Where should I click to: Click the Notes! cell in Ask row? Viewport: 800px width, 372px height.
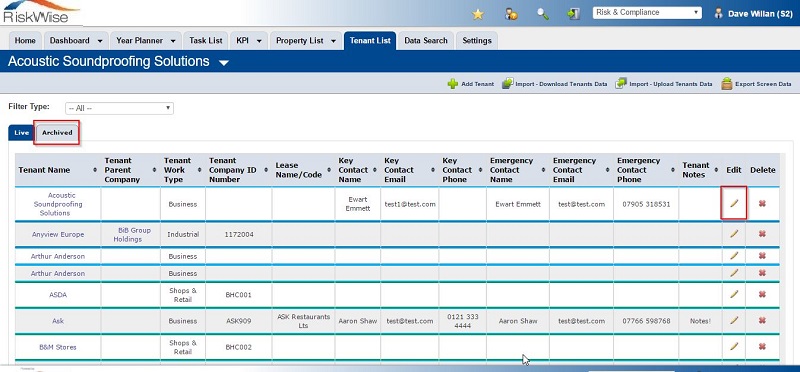tap(700, 321)
